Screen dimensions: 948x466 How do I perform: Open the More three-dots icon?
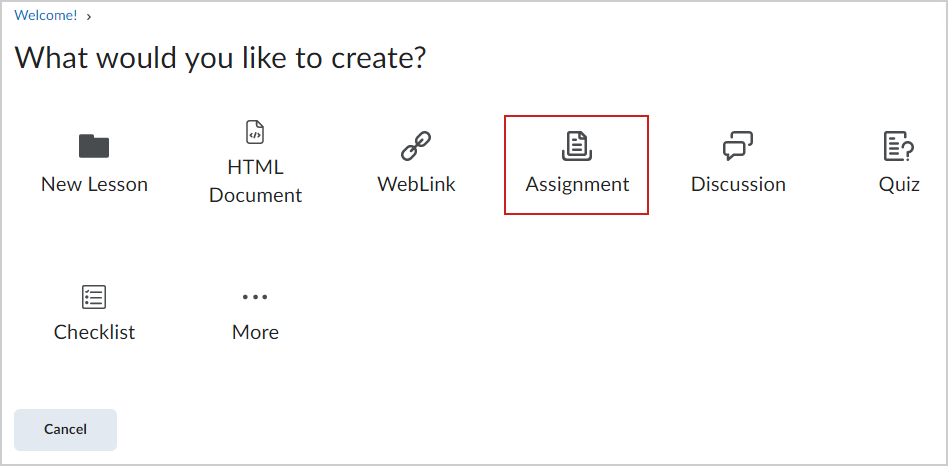(255, 297)
